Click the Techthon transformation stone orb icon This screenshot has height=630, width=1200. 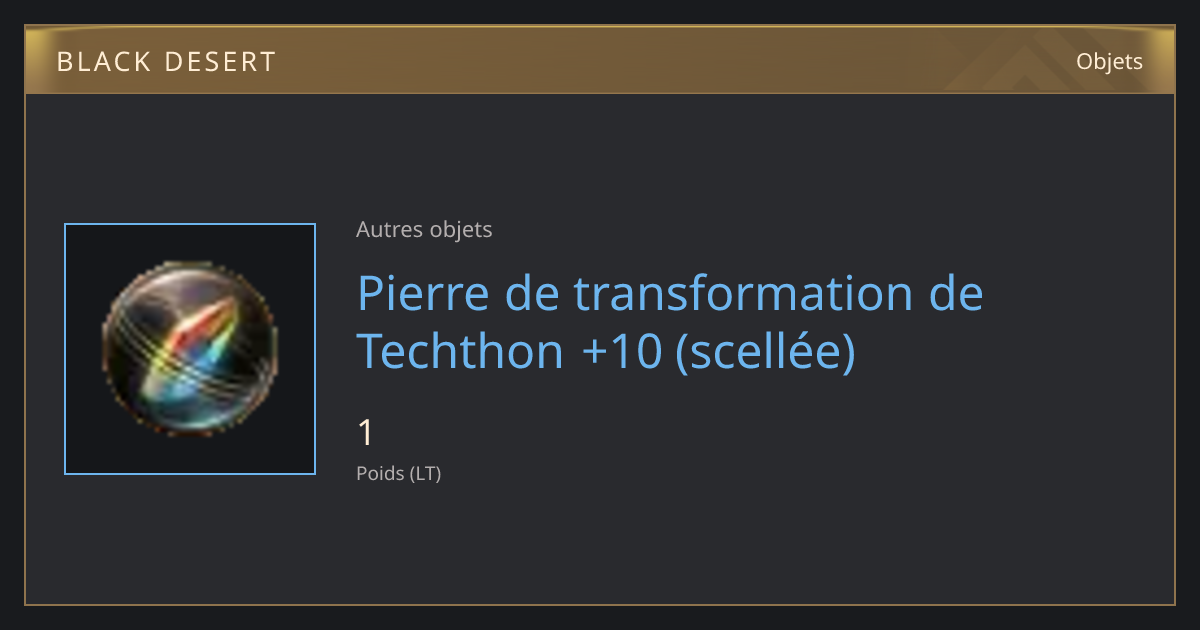click(190, 348)
